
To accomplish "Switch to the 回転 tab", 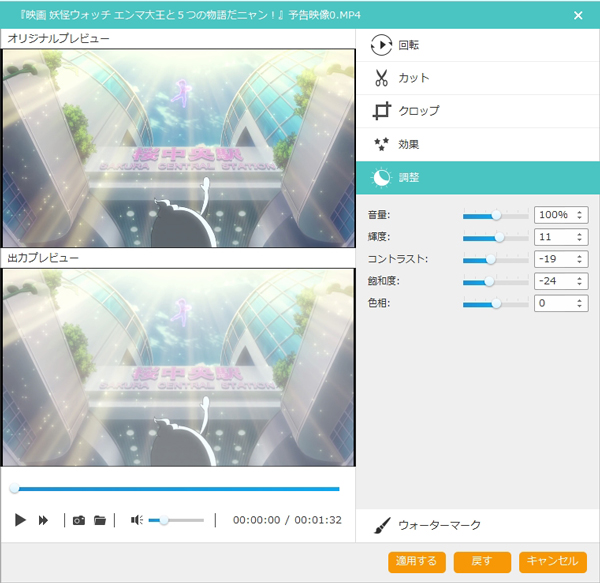I will click(x=478, y=45).
